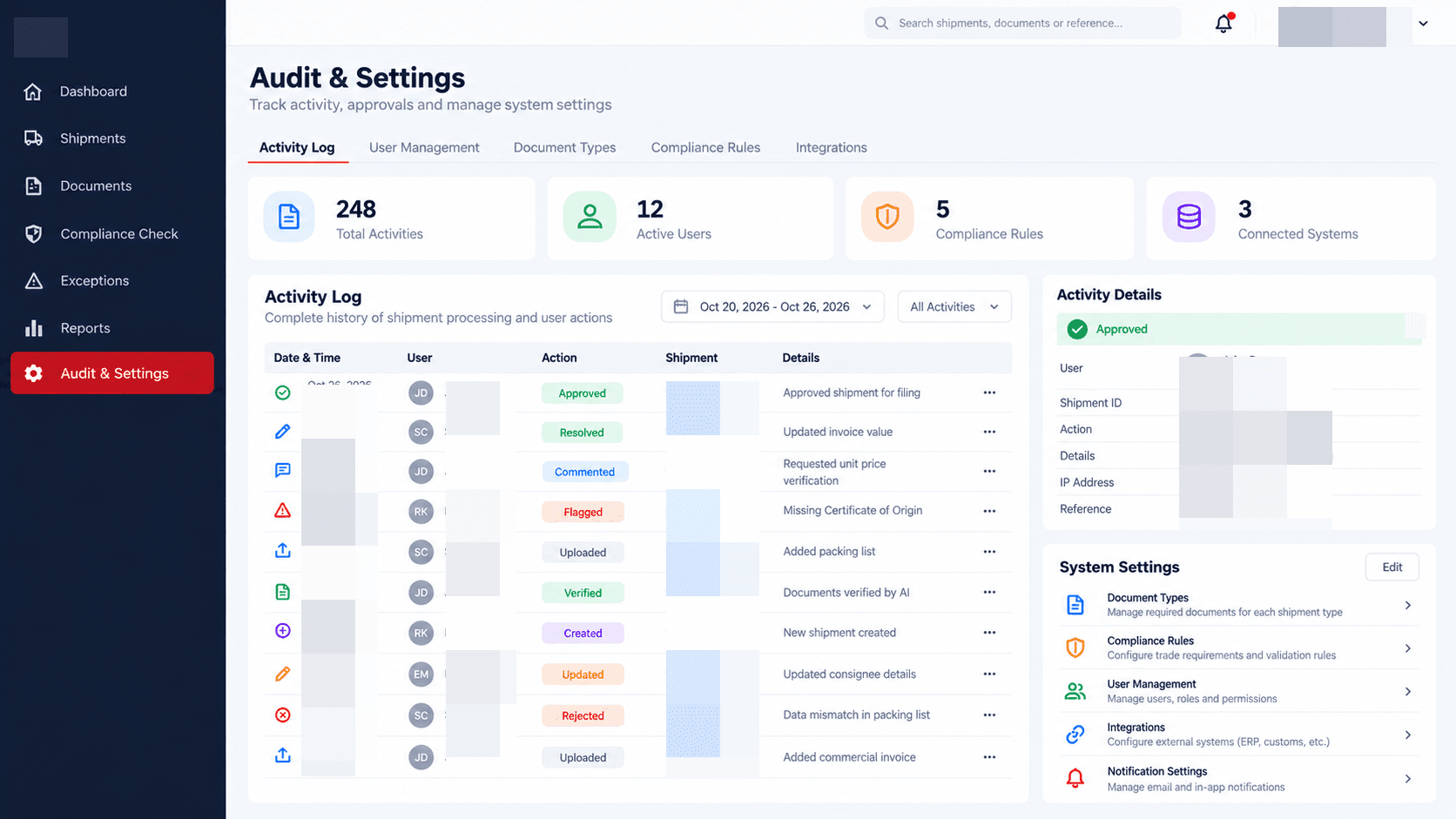Click the red rejected X row icon

(282, 715)
